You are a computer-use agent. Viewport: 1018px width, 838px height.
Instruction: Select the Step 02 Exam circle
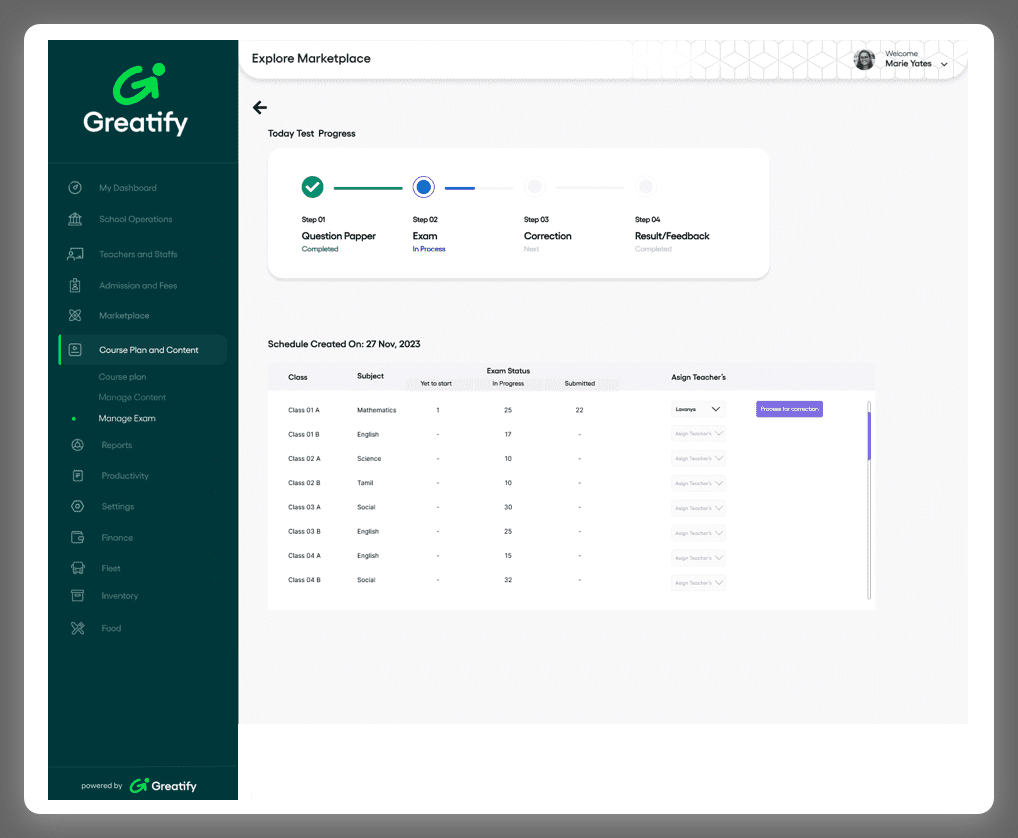424,187
